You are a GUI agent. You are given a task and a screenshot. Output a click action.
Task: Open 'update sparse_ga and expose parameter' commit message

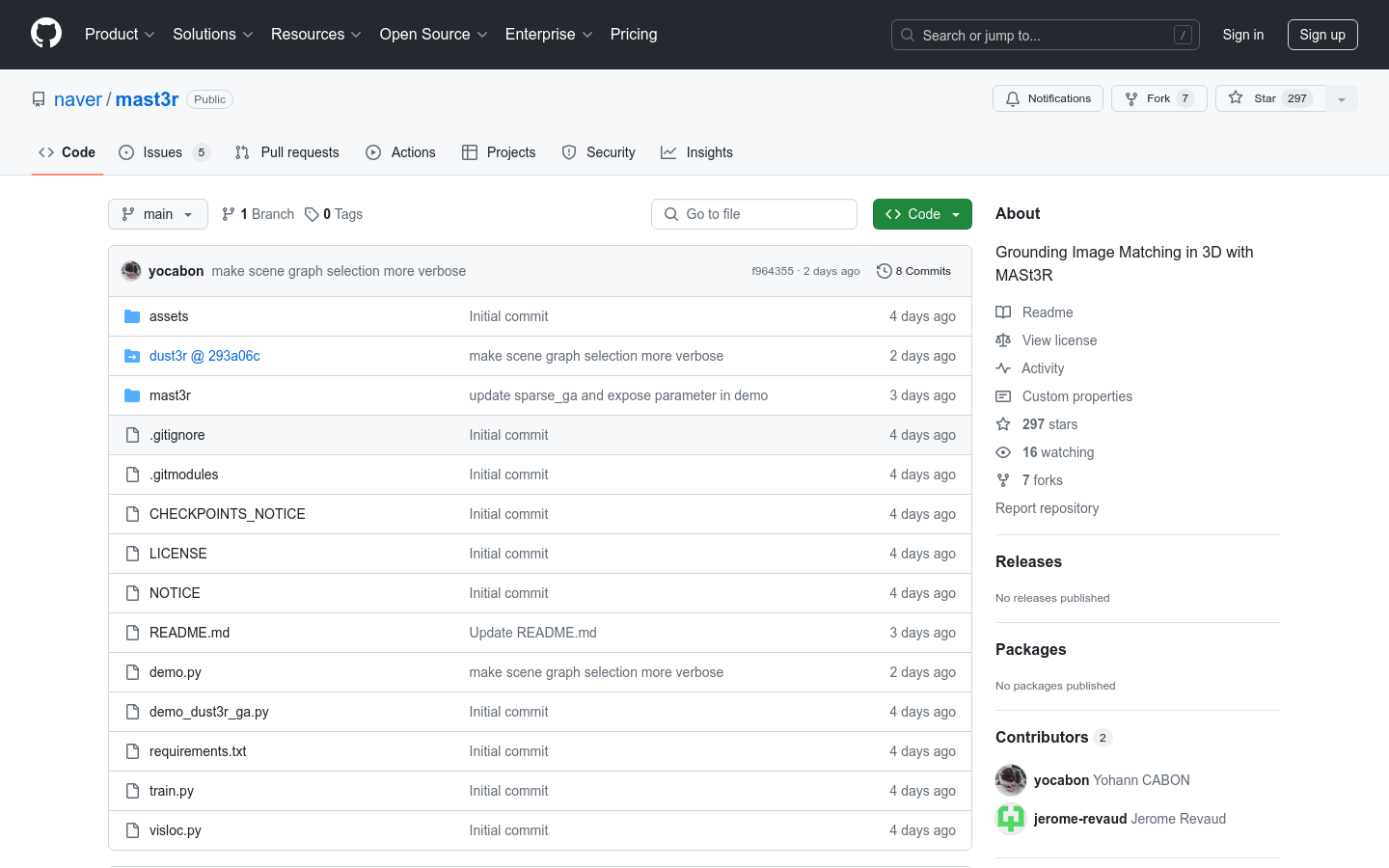pos(618,395)
